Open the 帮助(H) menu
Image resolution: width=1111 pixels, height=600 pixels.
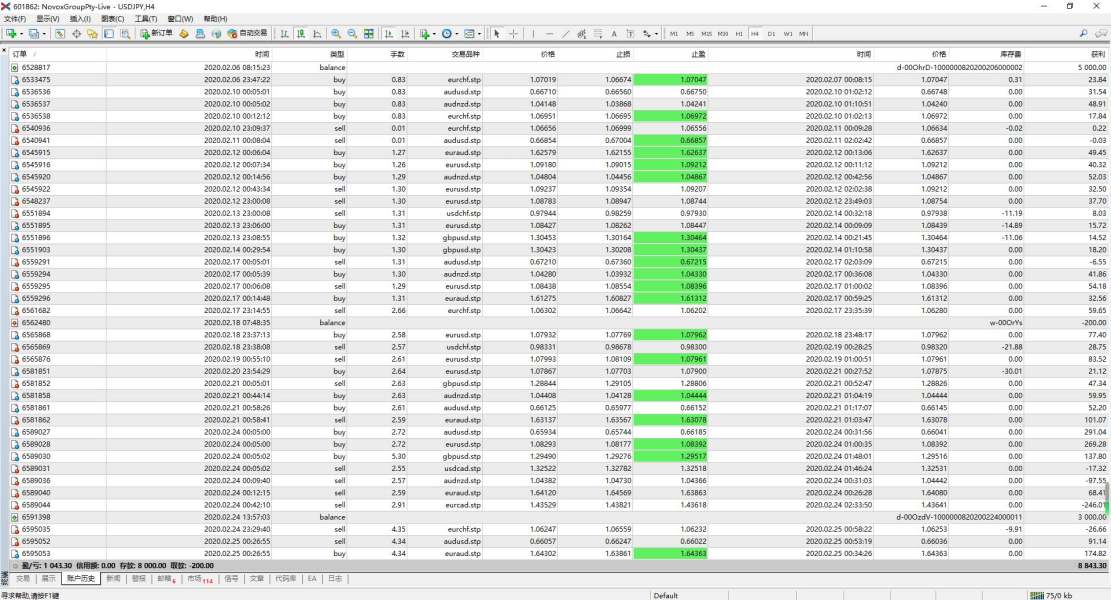215,19
